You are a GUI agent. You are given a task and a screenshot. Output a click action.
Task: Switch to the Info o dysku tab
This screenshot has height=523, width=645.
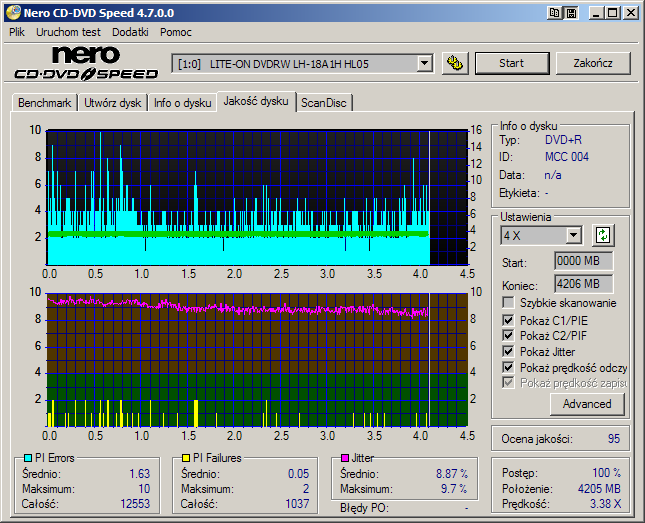point(183,103)
